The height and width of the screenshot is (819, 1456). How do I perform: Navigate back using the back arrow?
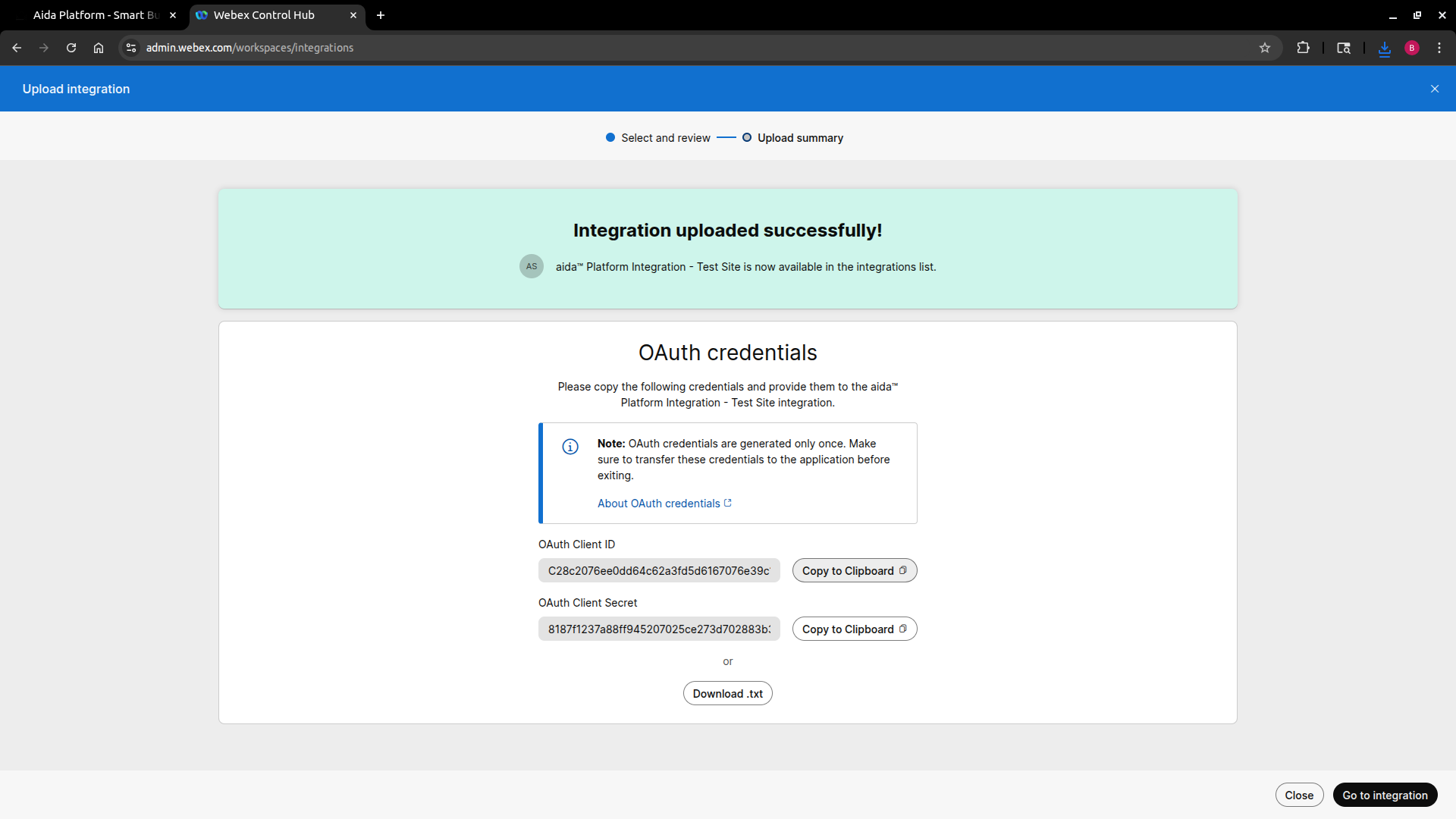17,47
